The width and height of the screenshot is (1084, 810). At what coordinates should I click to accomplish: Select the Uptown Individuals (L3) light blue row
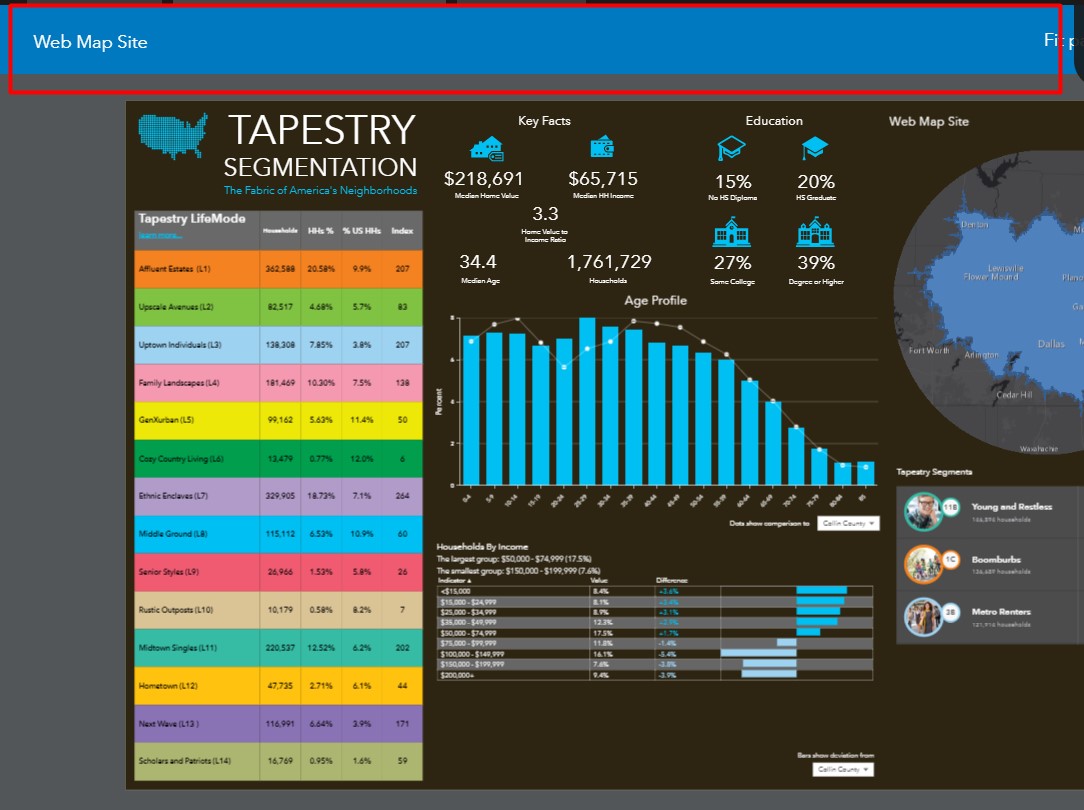click(278, 345)
